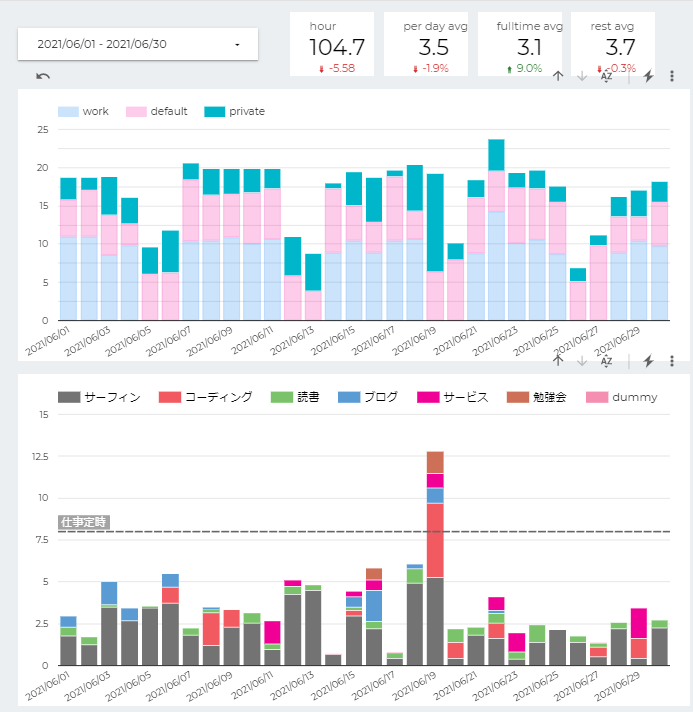This screenshot has height=712, width=693.
Task: Click the light blue work segment of the tallest bar
Action: tap(496, 266)
